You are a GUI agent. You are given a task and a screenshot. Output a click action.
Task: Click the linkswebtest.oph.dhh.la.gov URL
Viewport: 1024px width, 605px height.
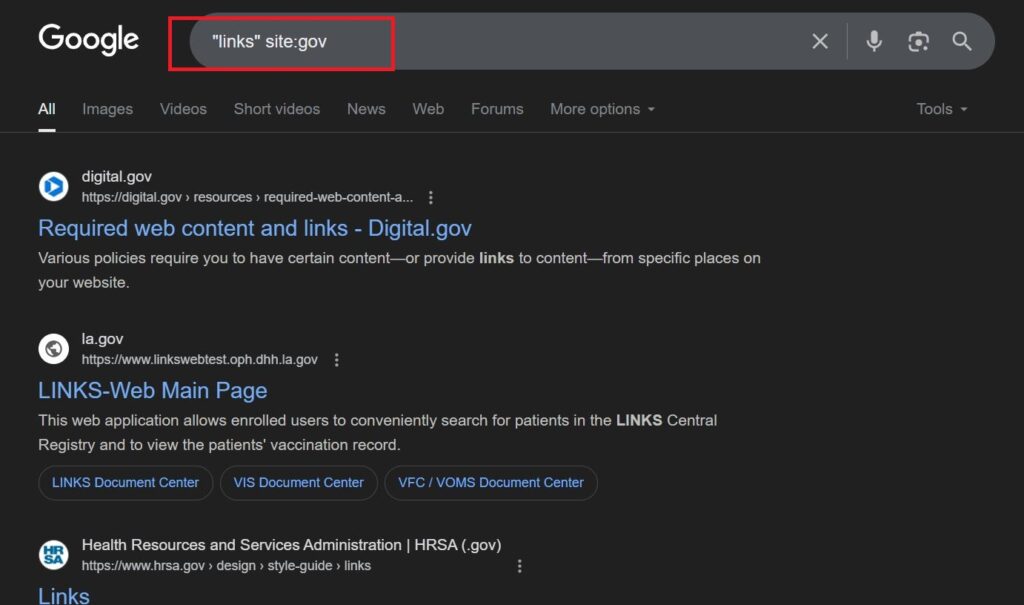pyautogui.click(x=199, y=360)
